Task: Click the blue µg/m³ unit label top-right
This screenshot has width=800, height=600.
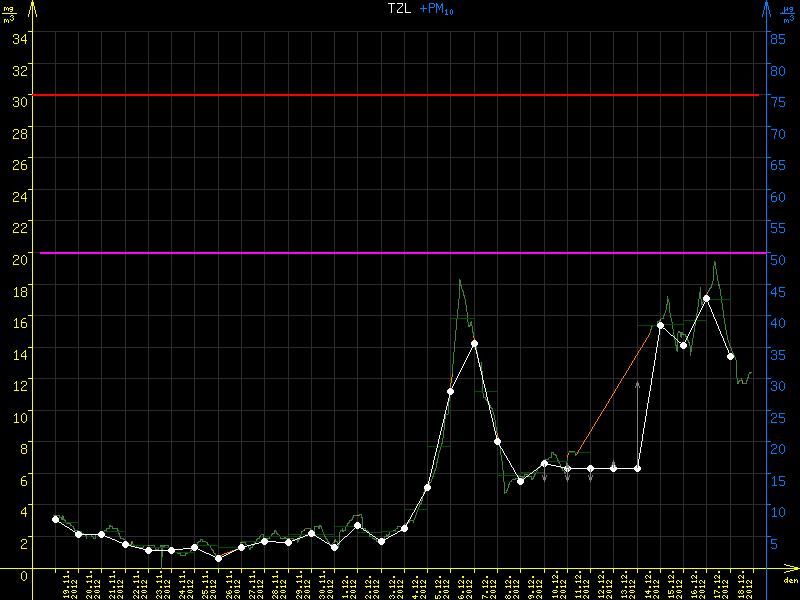Action: pyautogui.click(x=787, y=11)
